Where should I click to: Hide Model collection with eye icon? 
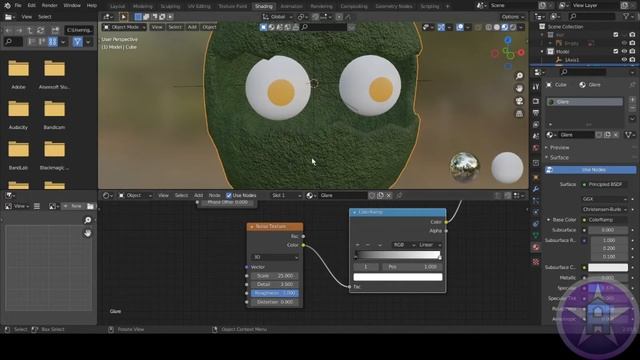[624, 51]
